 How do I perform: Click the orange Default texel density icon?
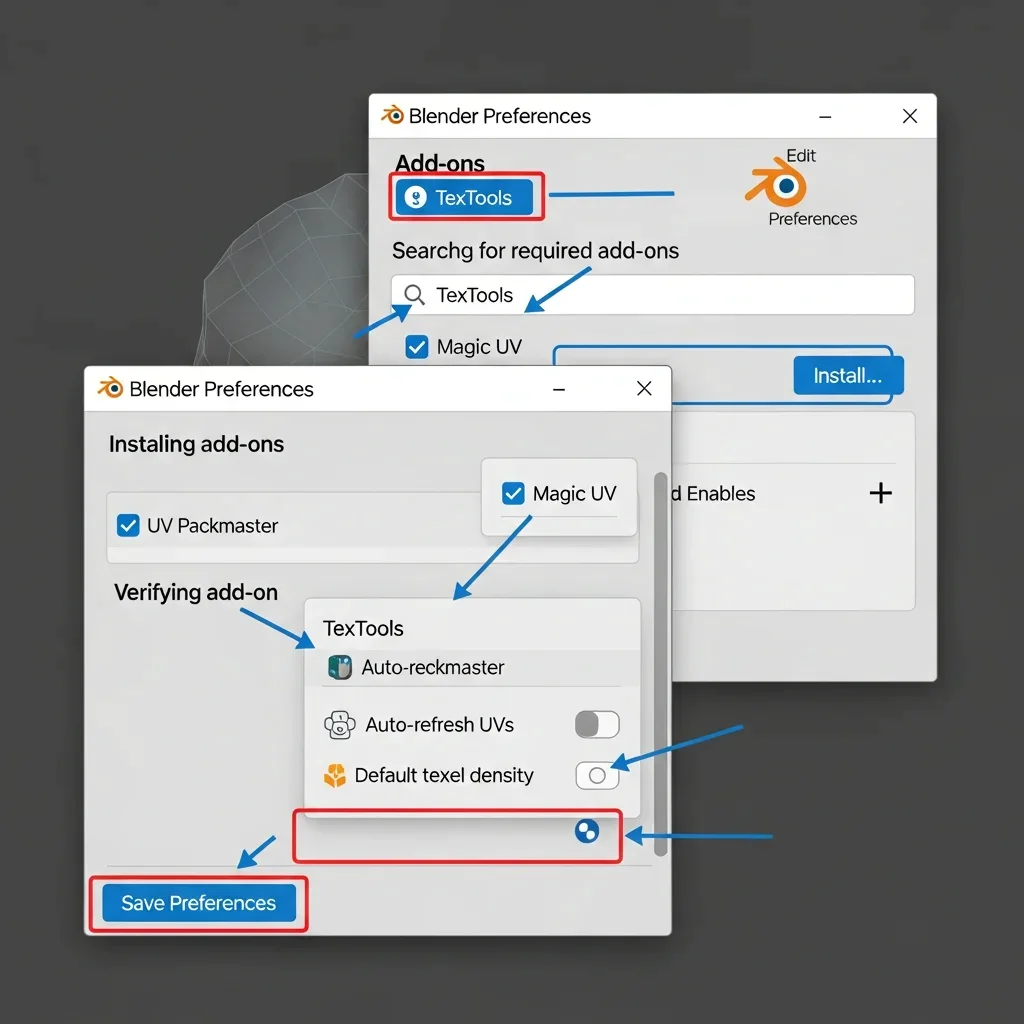(x=336, y=776)
